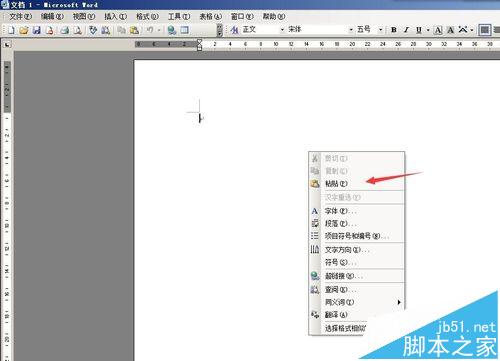Expand the 同义词 submenu
Viewport: 500px width, 361px height.
[x=357, y=302]
